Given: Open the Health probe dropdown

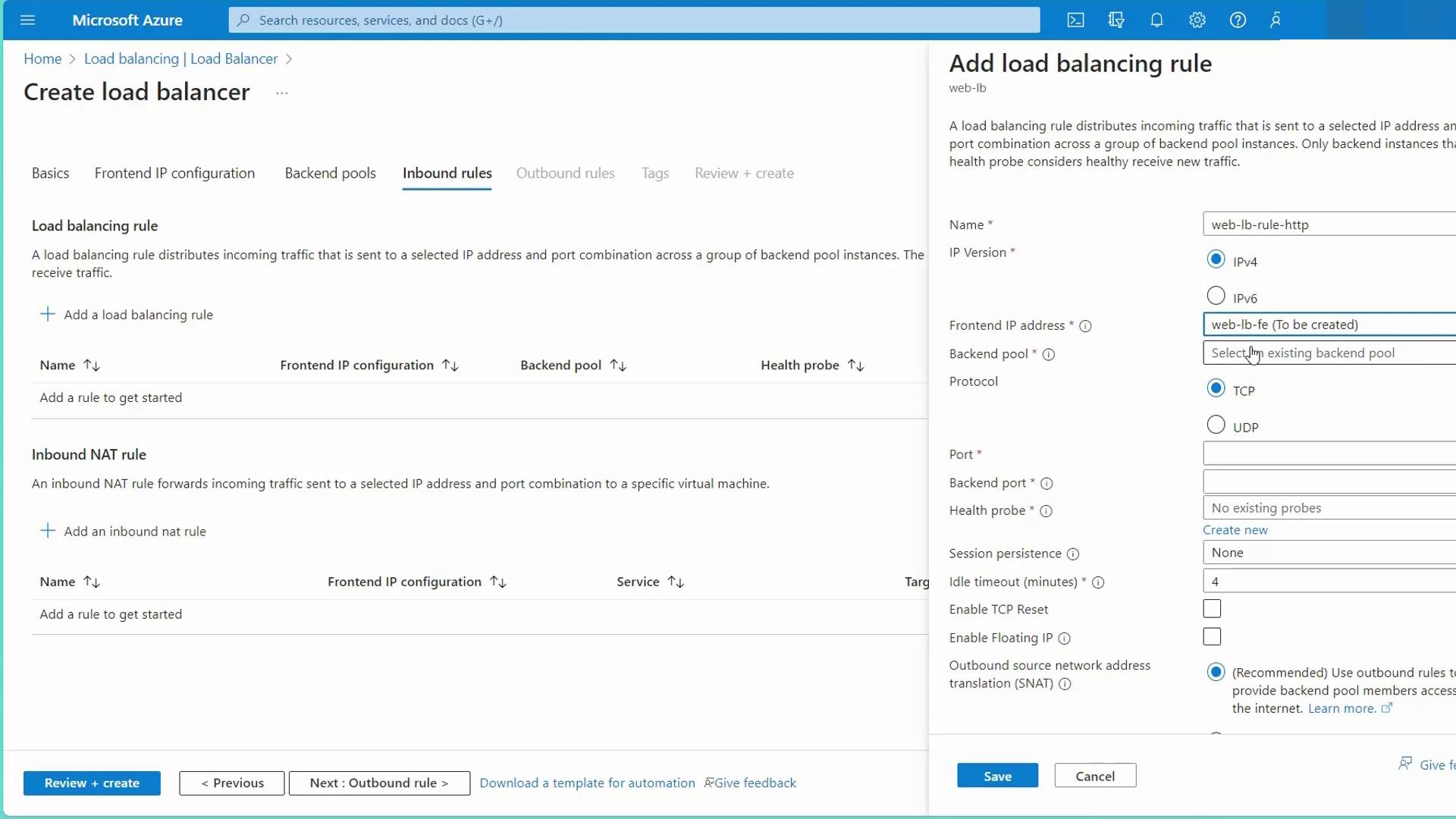Looking at the screenshot, I should click(x=1327, y=508).
